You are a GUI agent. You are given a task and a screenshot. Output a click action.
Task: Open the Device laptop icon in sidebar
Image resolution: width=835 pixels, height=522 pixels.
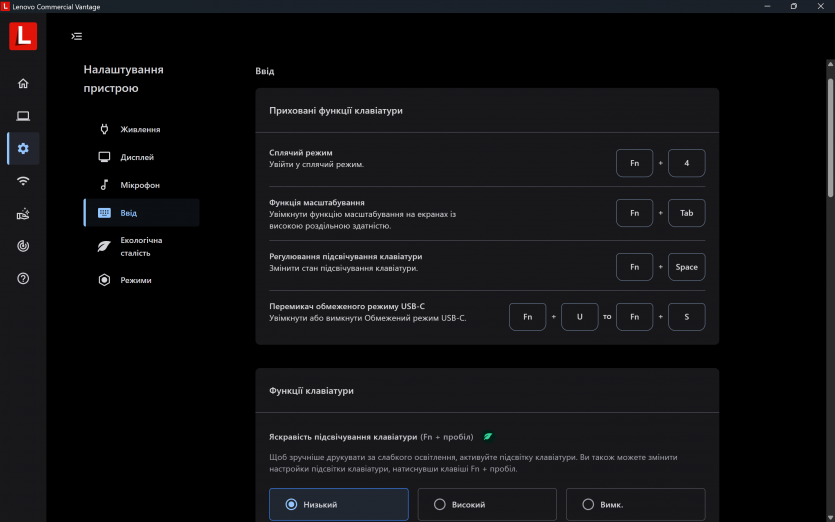[23, 116]
